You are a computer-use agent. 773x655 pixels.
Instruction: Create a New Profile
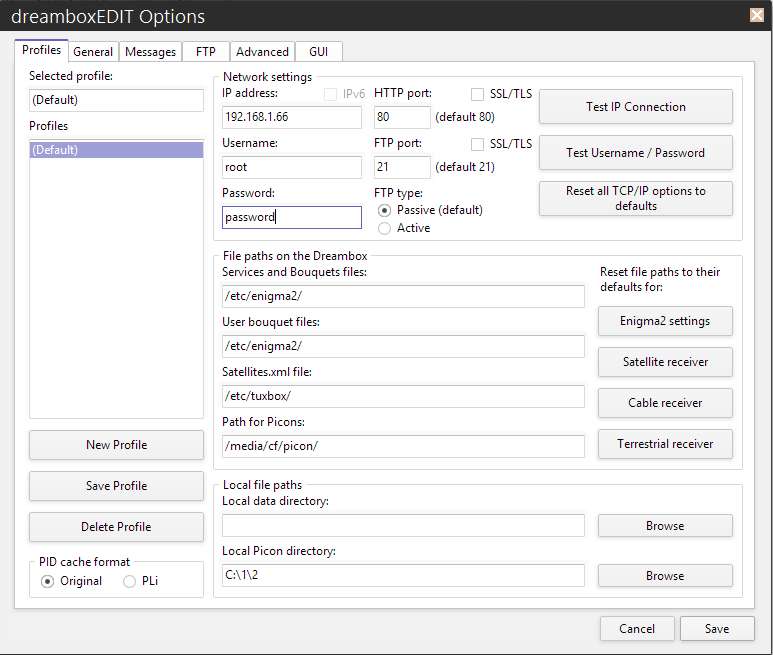click(116, 445)
